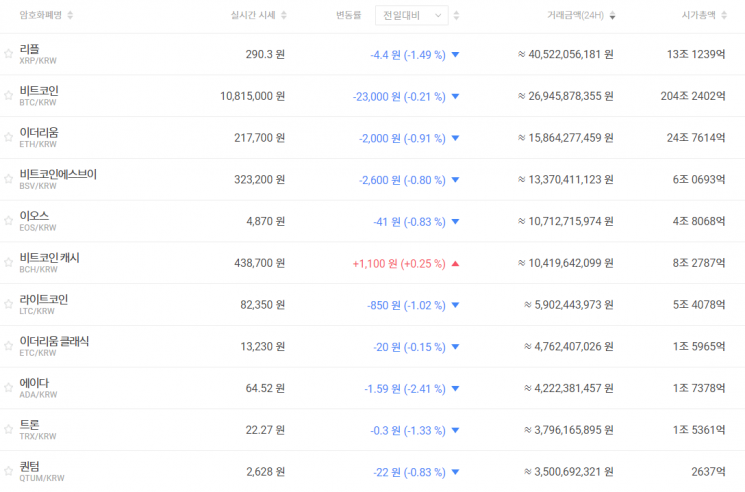Click the down triangle in 에이다 row
This screenshot has height=492, width=745.
click(x=455, y=388)
